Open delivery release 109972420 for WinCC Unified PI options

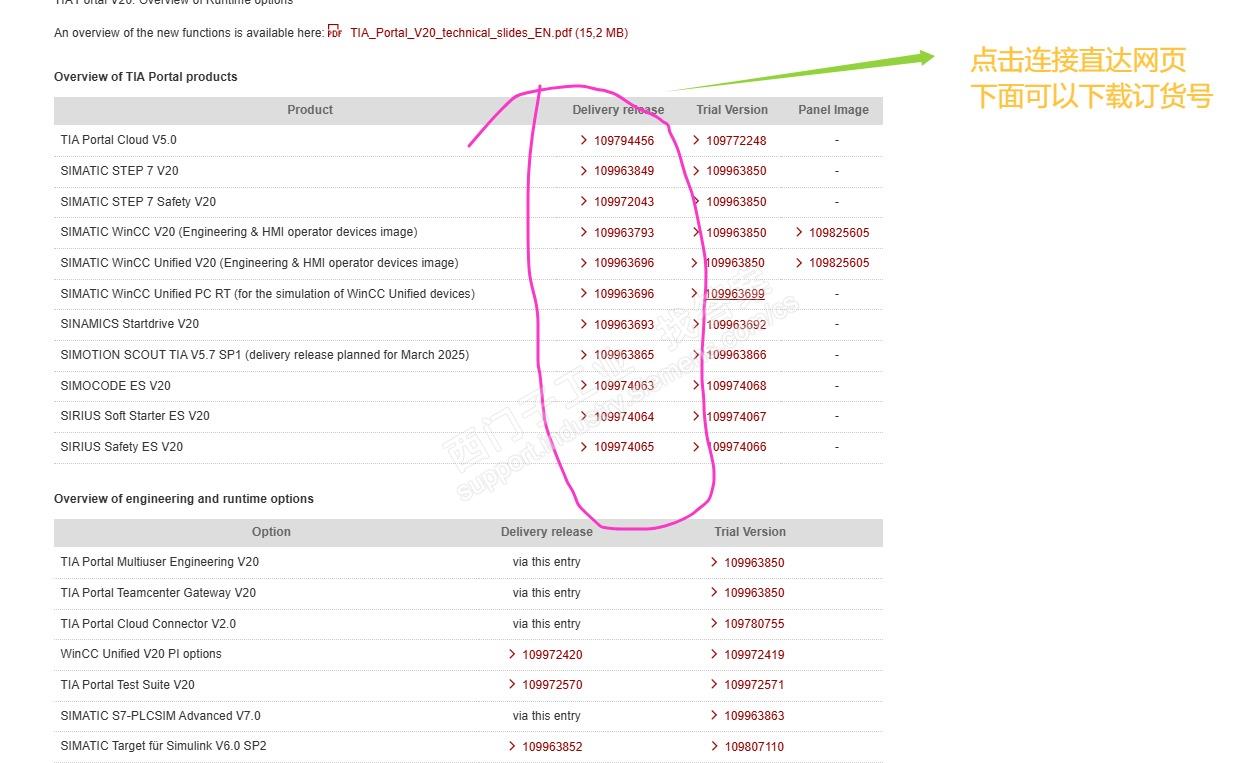(552, 655)
